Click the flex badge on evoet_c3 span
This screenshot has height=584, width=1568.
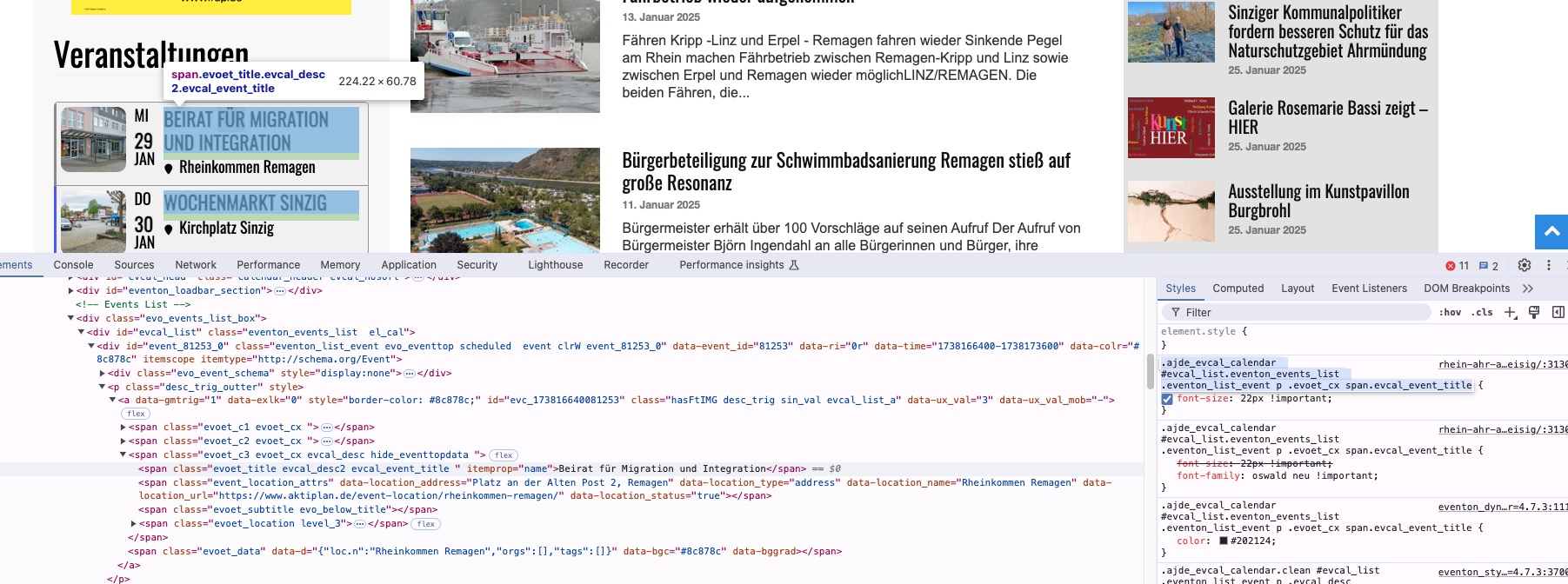click(x=504, y=455)
